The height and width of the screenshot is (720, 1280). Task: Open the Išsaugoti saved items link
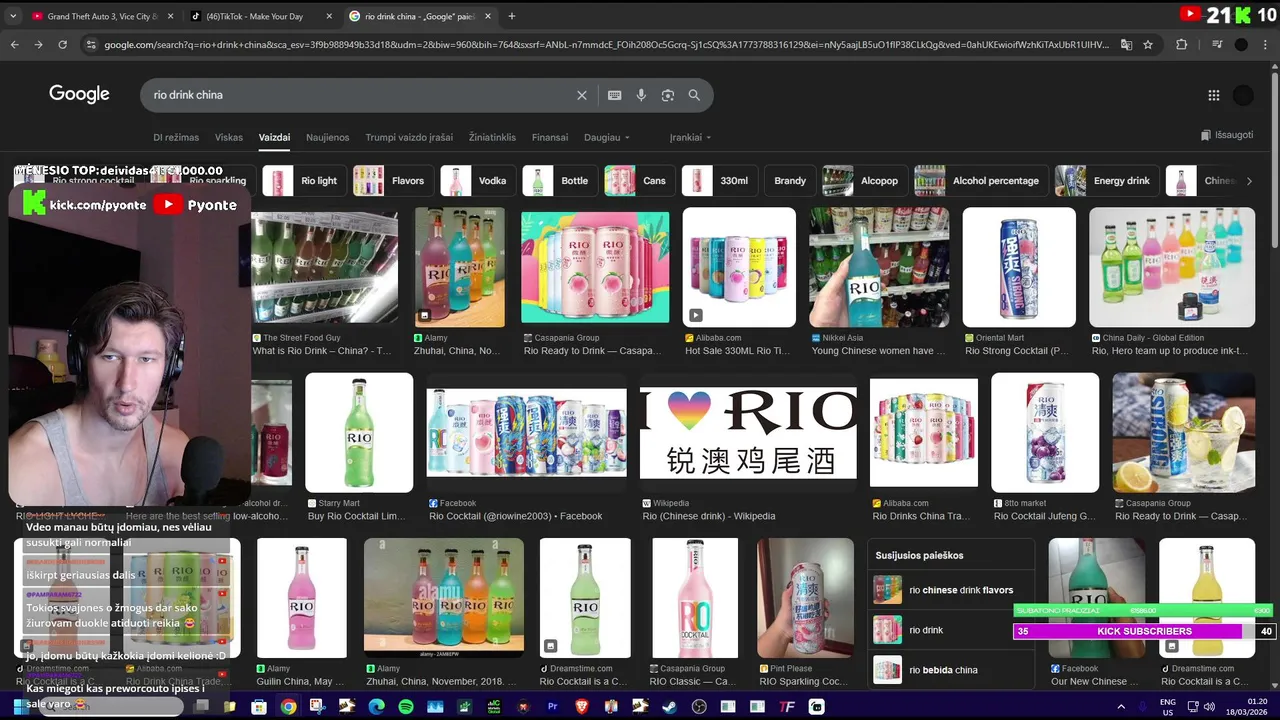(x=1227, y=135)
